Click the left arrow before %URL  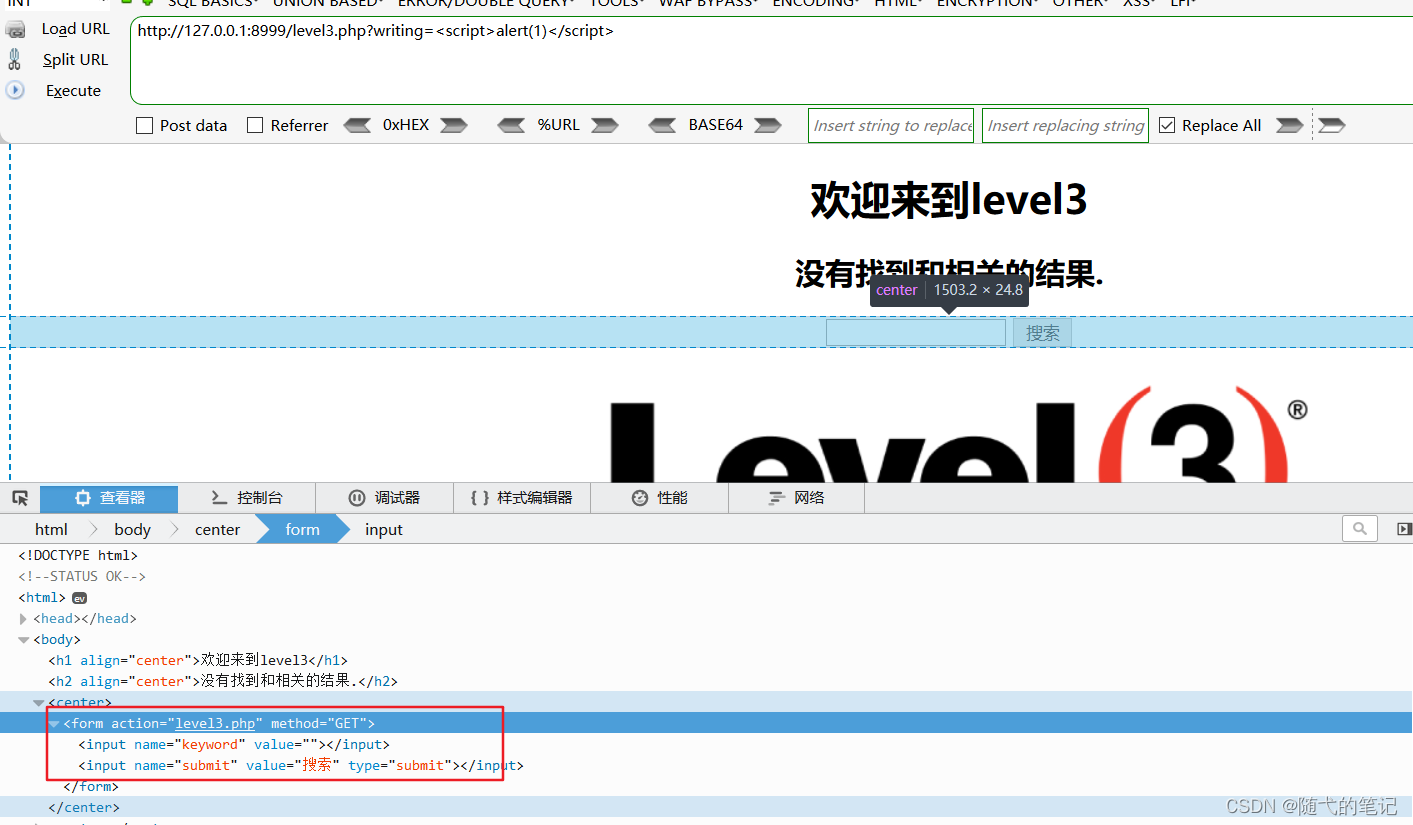pyautogui.click(x=511, y=125)
